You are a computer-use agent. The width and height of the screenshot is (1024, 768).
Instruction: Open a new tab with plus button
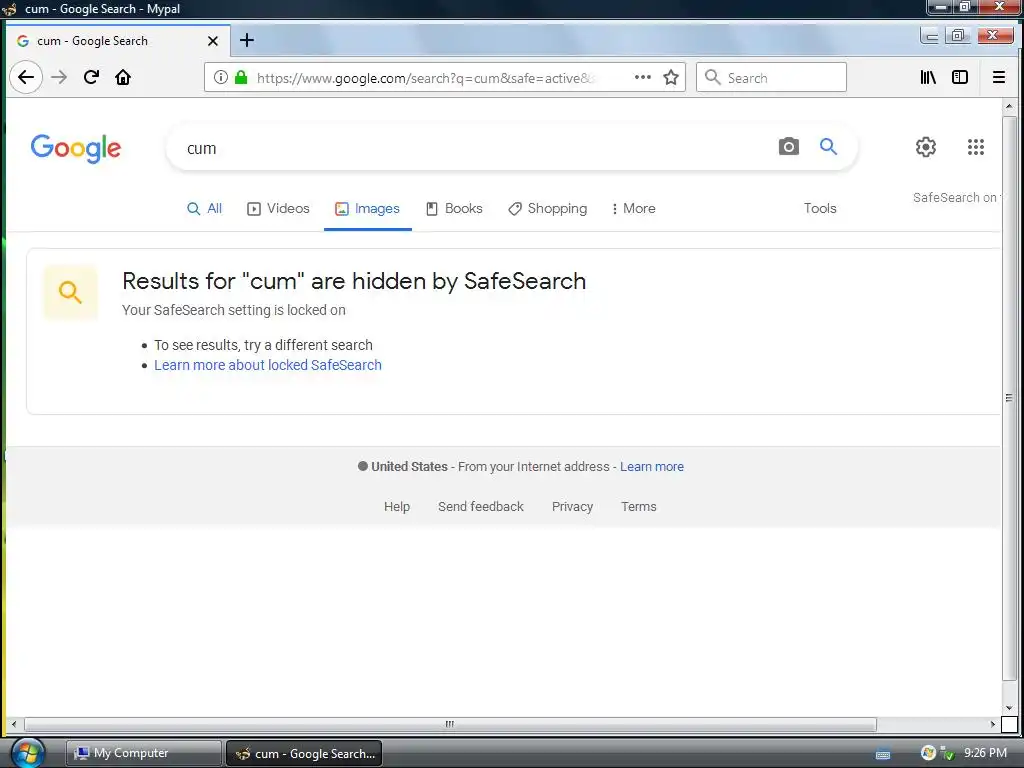(247, 40)
